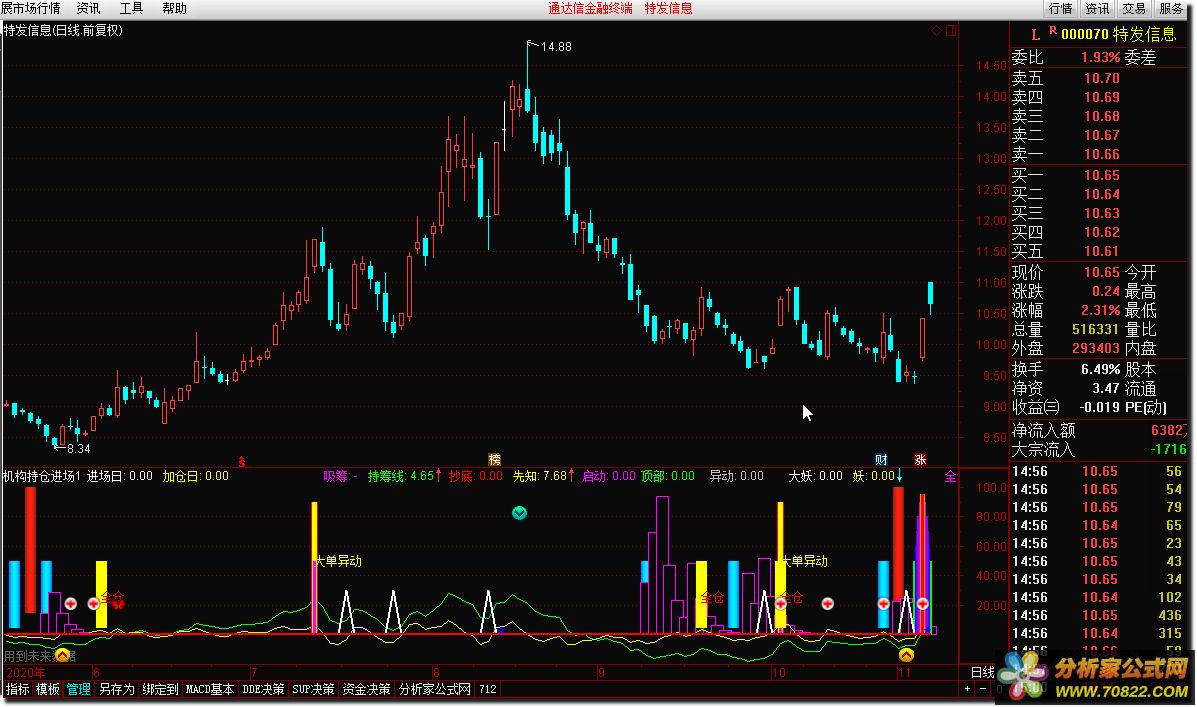Open the red 涨 marker below the chart
Screen dimensions: 1197x707
click(920, 460)
